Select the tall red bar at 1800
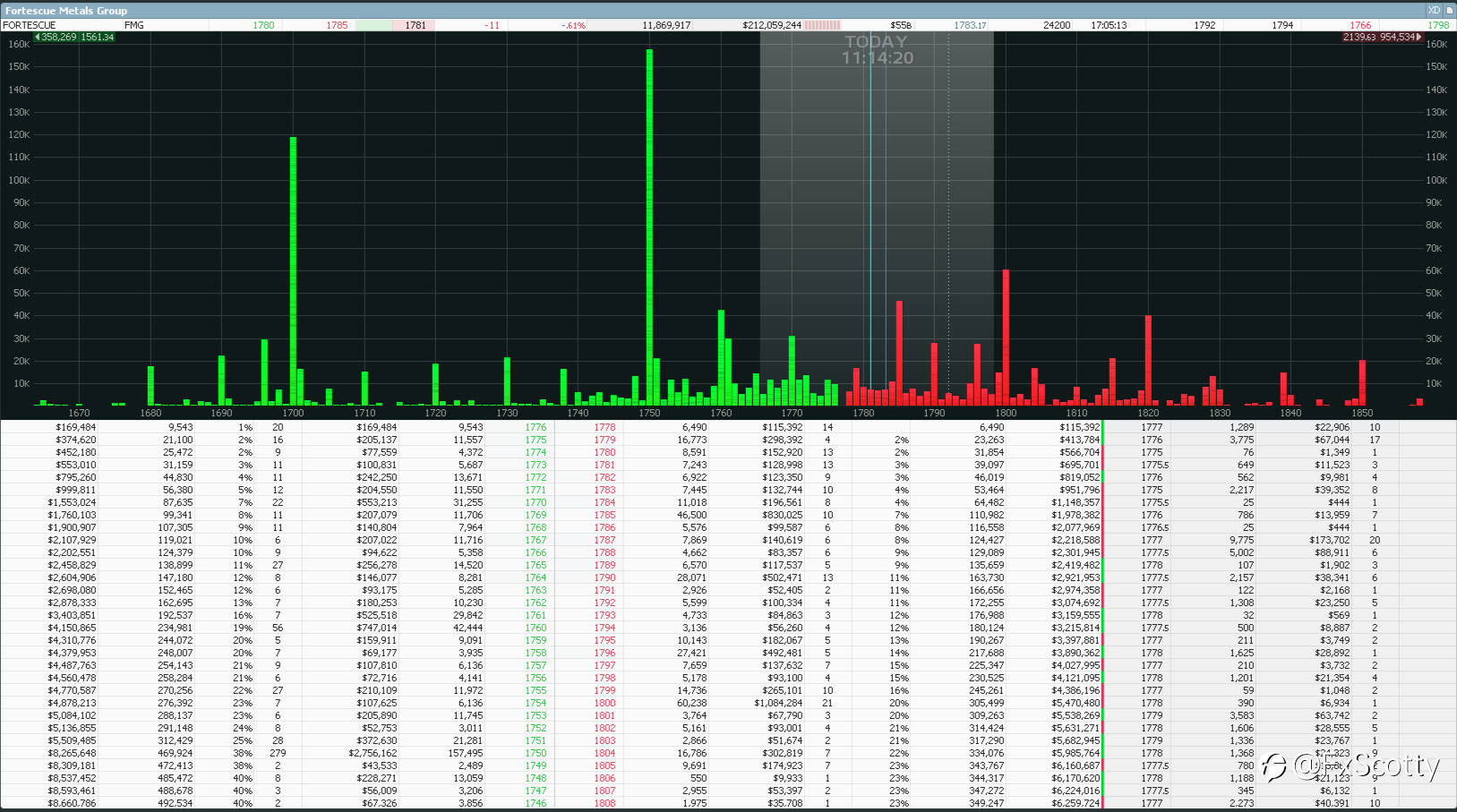 tap(1006, 338)
